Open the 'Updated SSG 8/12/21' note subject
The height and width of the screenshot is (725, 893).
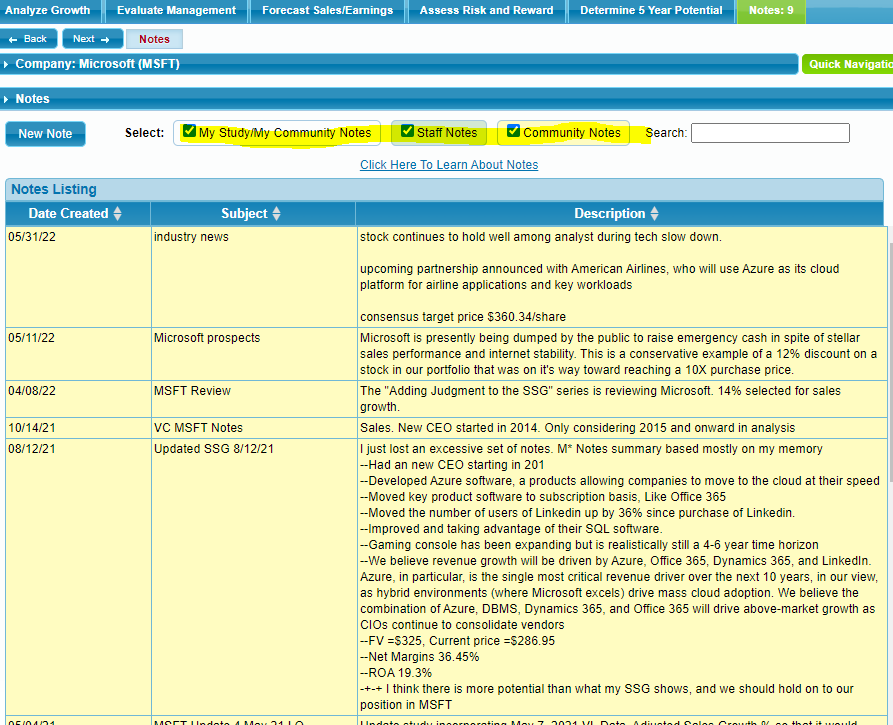(214, 449)
